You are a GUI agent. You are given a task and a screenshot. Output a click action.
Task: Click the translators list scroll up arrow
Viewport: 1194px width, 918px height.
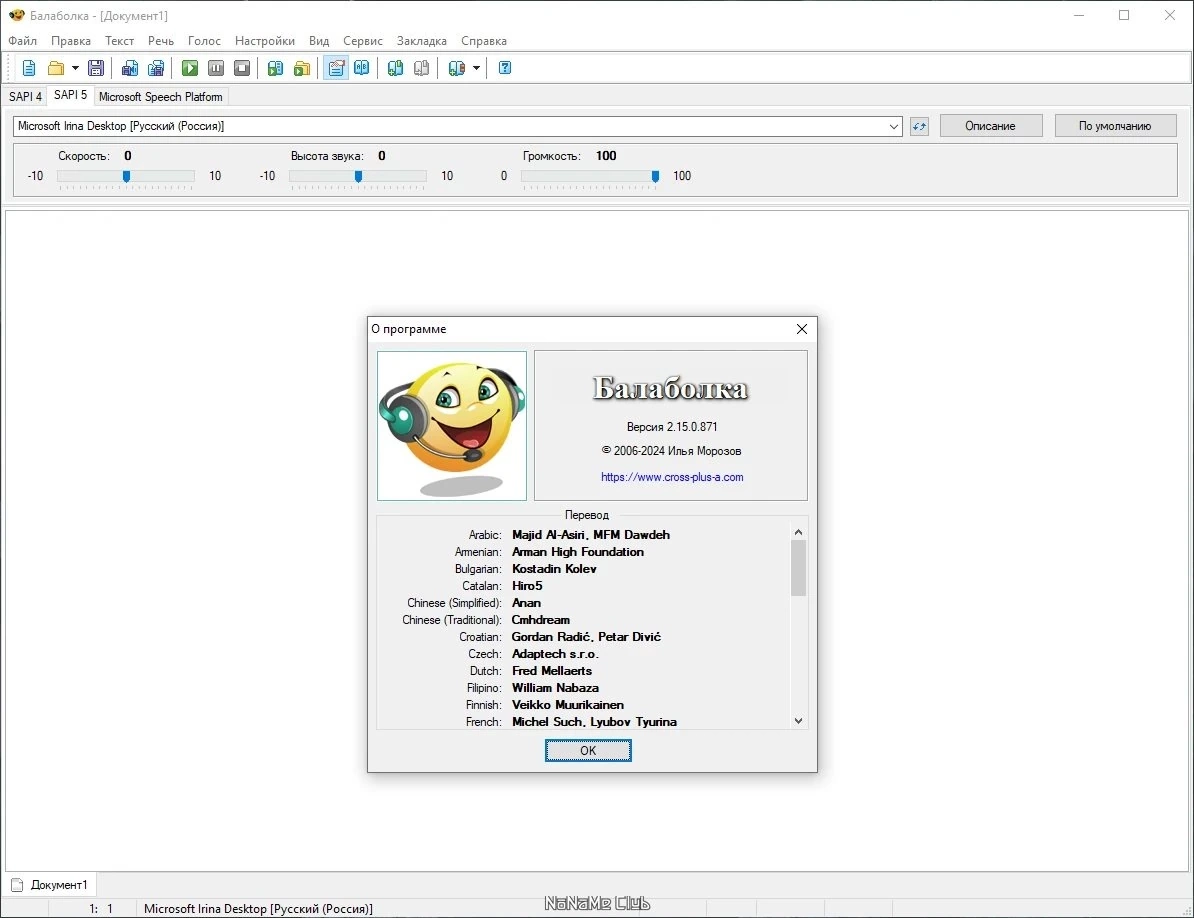798,532
